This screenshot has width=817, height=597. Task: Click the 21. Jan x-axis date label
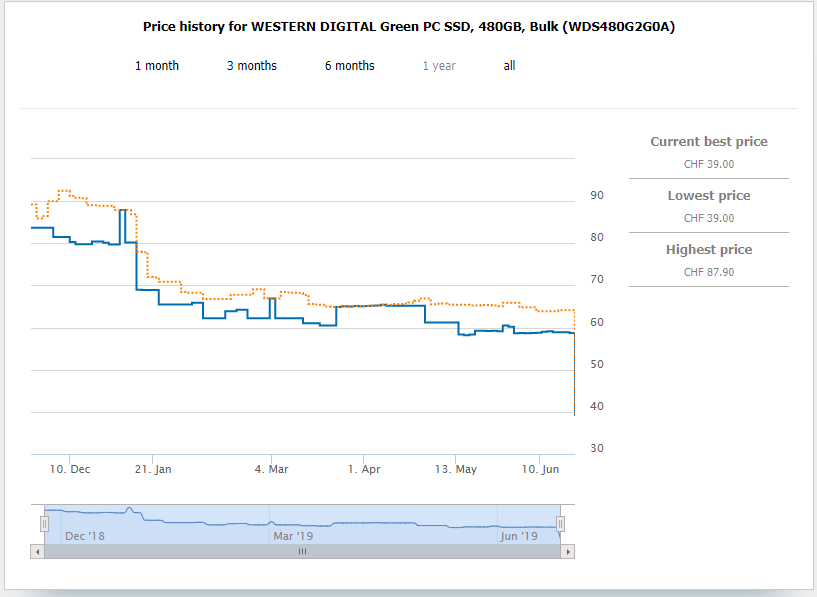(x=154, y=469)
